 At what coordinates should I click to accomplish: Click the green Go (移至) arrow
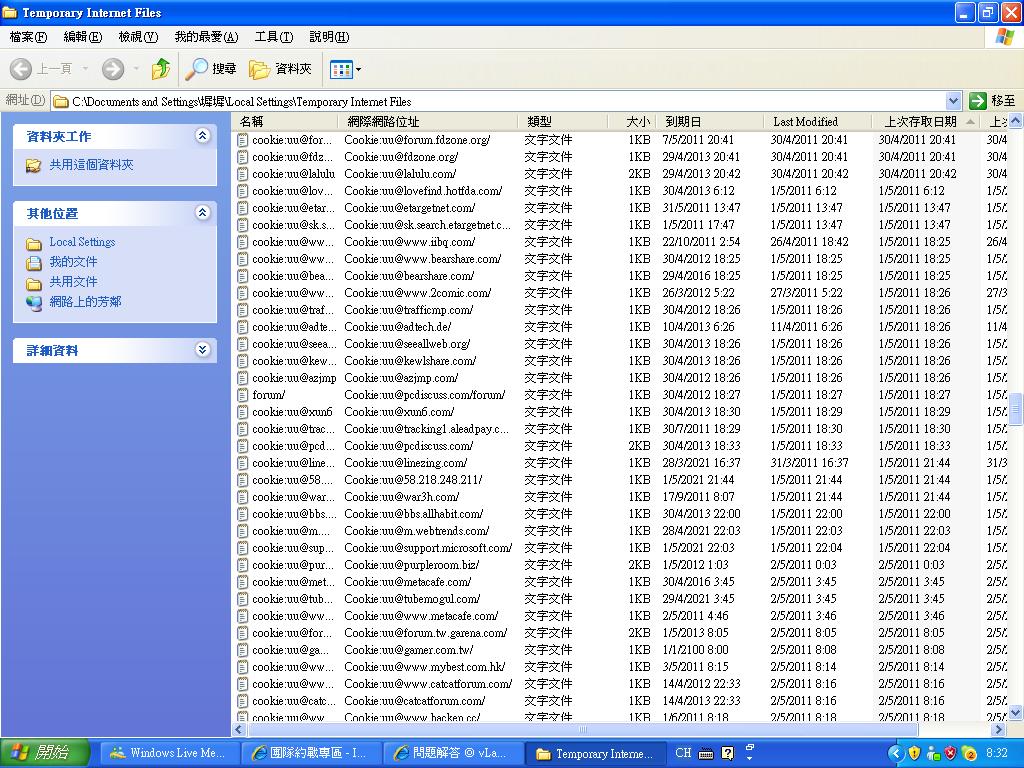pyautogui.click(x=978, y=101)
